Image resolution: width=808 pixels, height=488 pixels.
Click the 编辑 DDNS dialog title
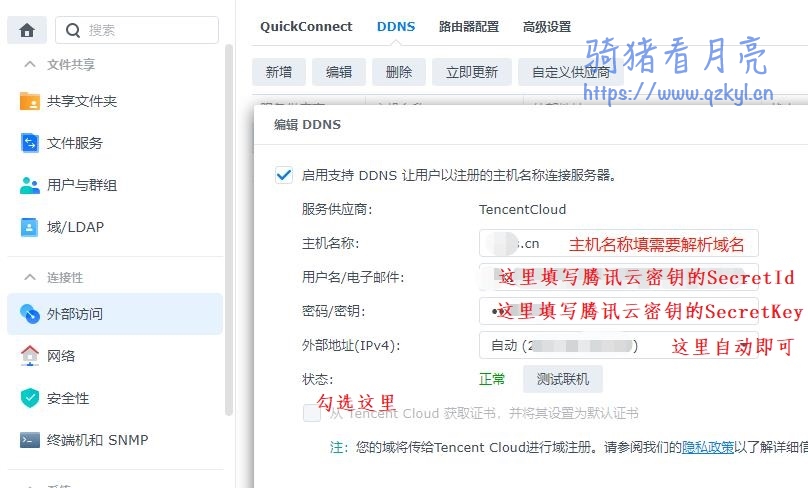(307, 124)
